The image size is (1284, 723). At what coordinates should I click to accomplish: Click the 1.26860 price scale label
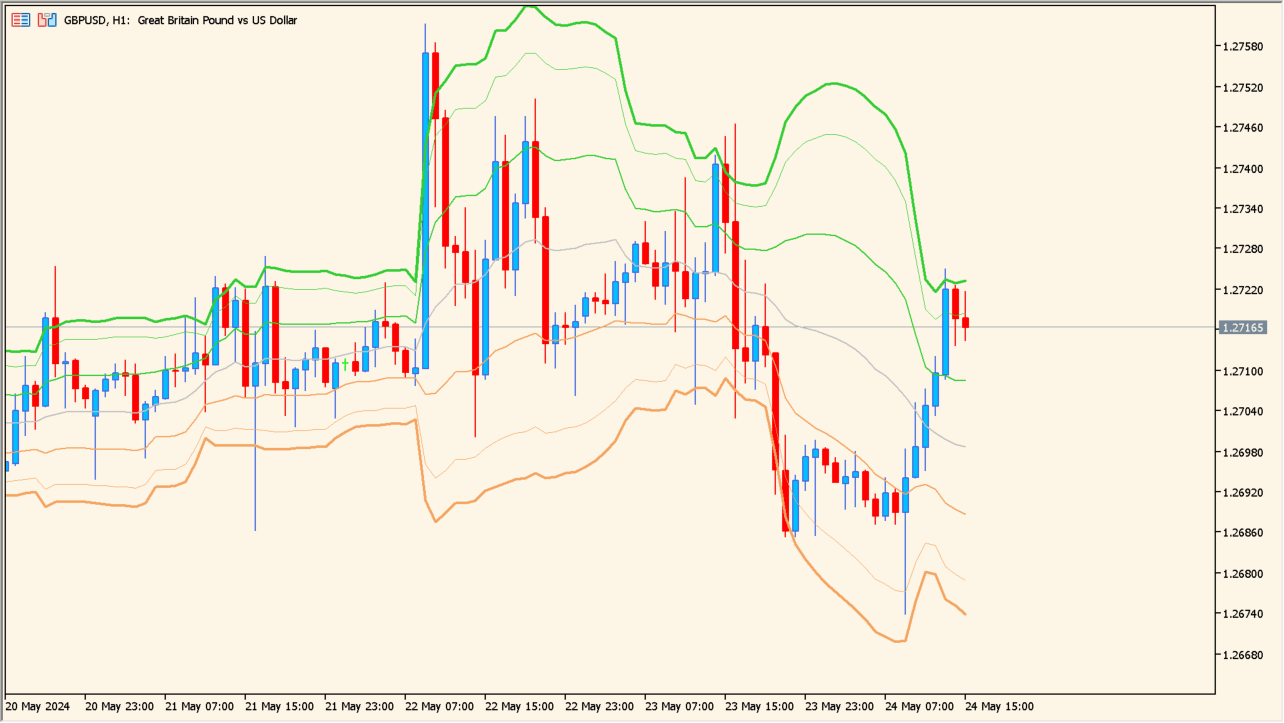pos(1244,533)
